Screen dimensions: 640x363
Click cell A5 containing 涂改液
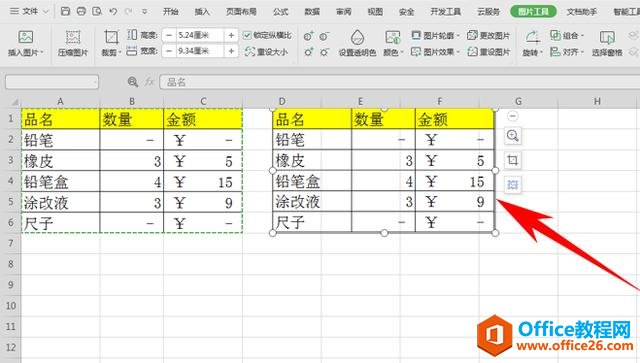click(x=60, y=202)
